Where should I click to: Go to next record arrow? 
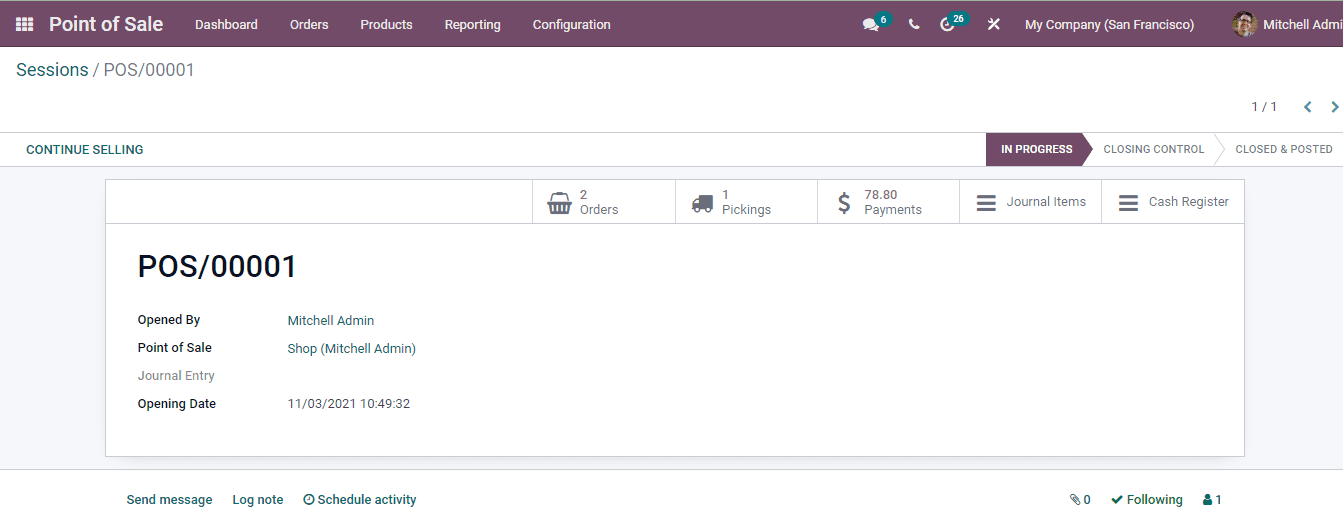point(1334,107)
